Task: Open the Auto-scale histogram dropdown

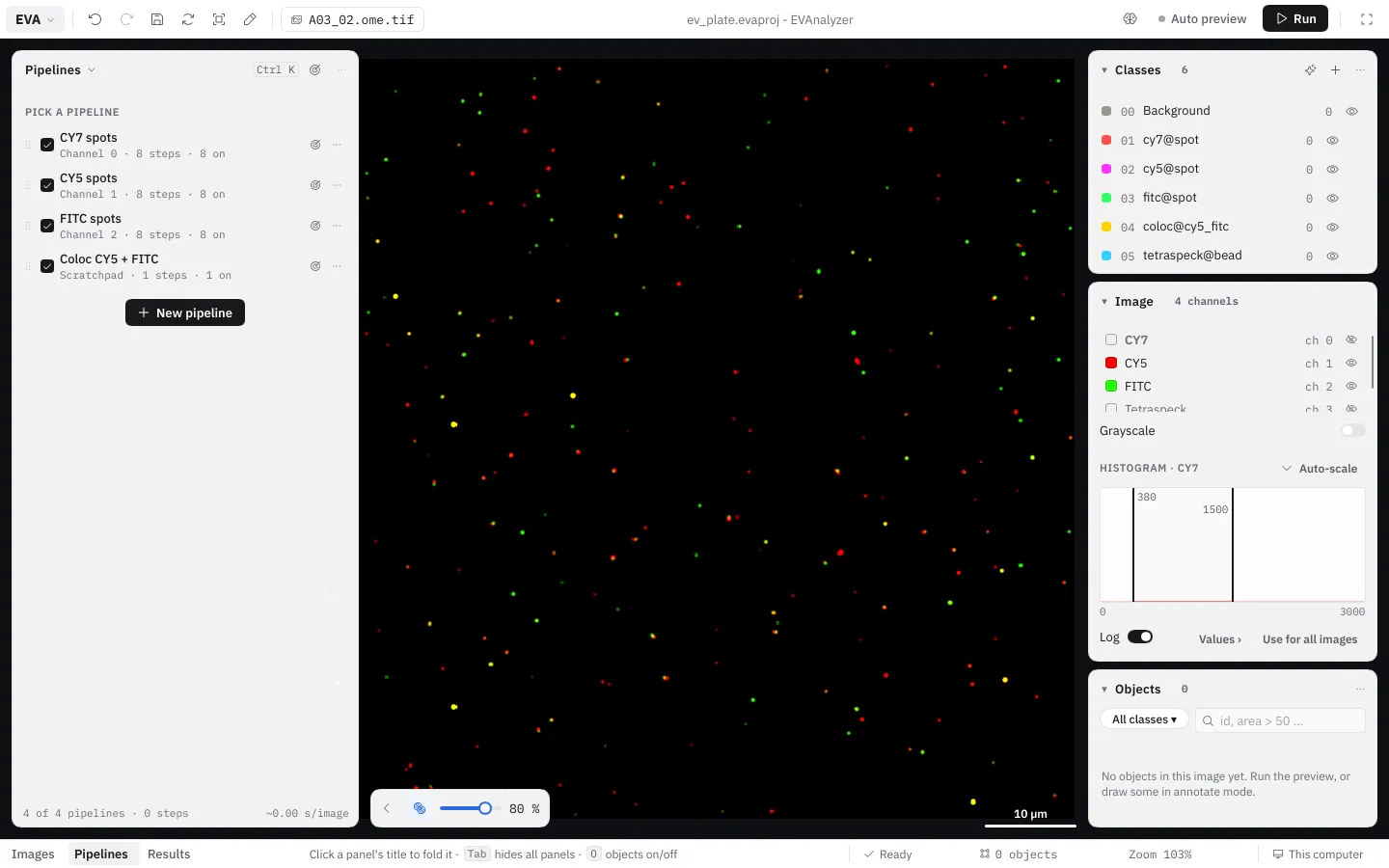Action: click(1319, 469)
